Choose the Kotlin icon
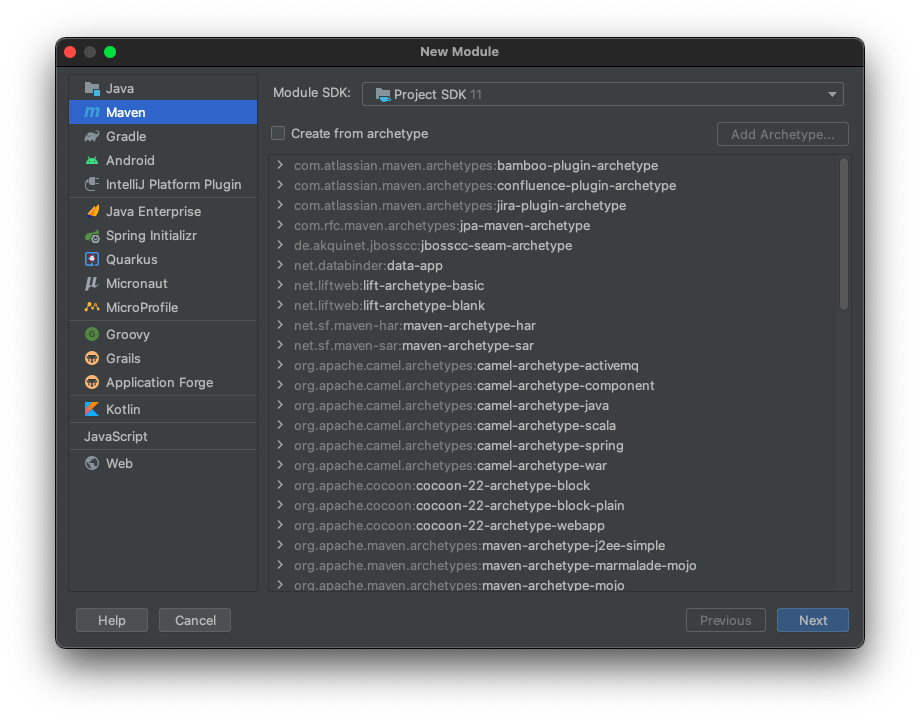This screenshot has width=920, height=722. 92,409
